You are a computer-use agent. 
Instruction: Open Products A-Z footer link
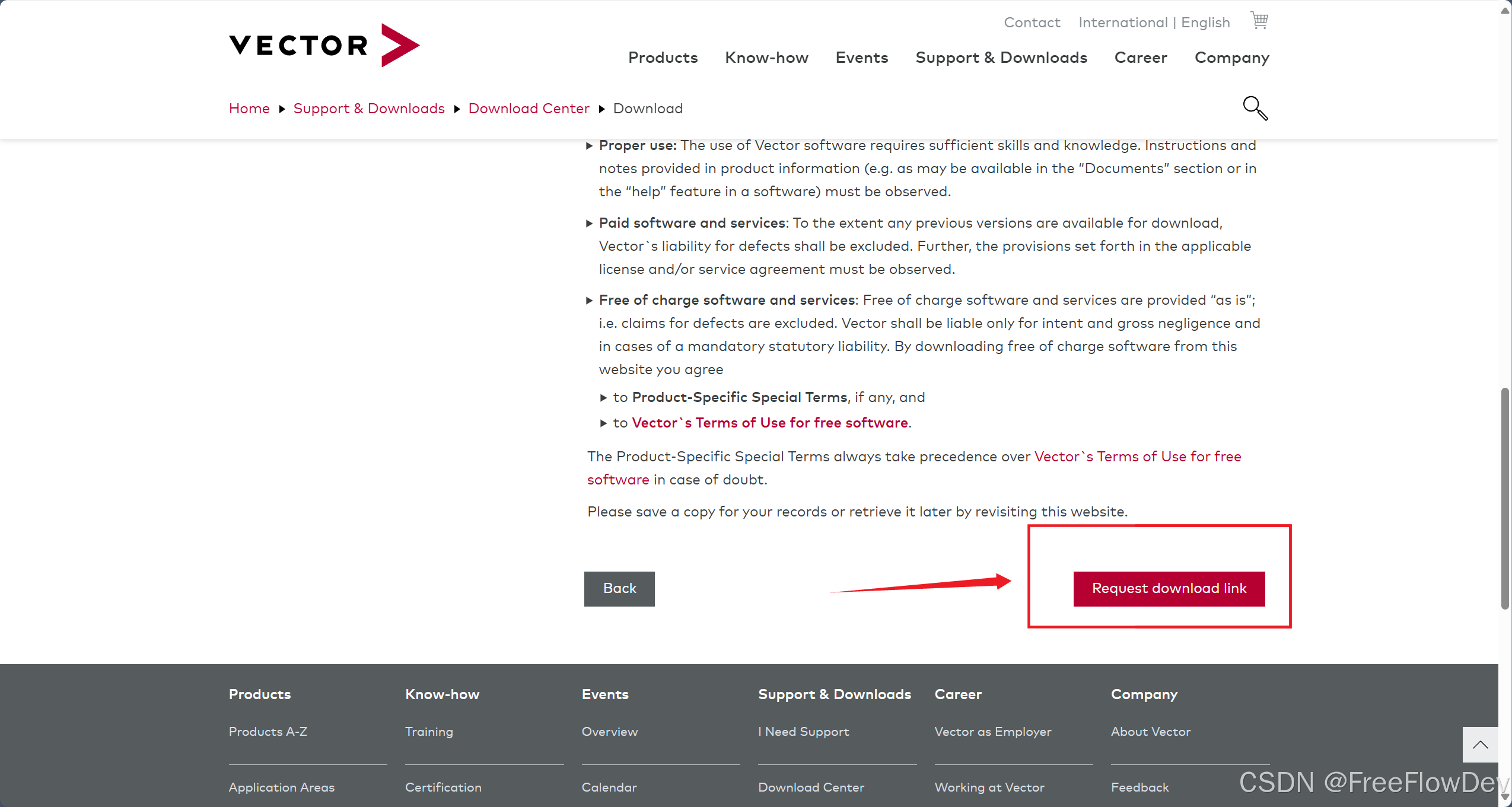pos(268,732)
